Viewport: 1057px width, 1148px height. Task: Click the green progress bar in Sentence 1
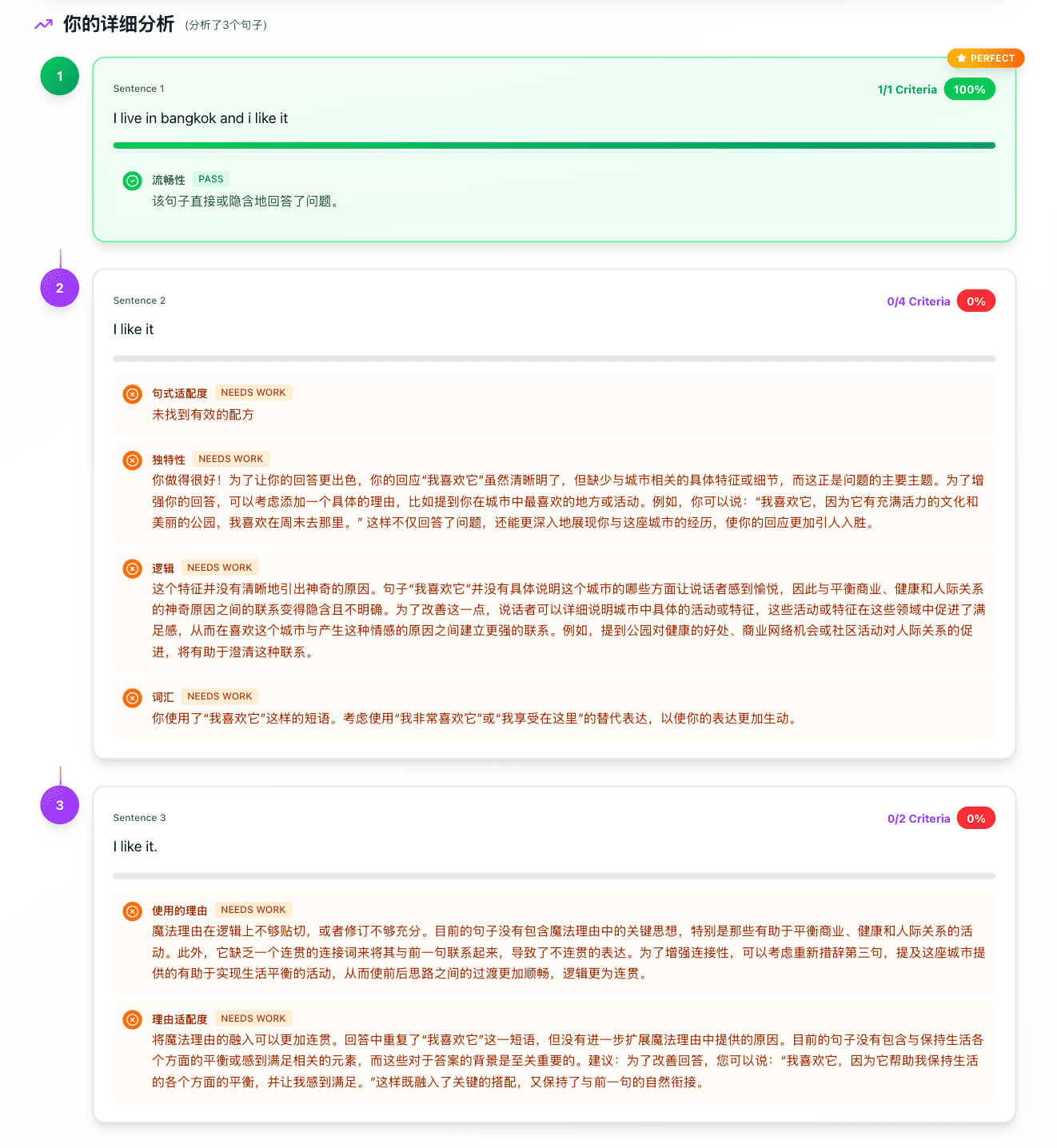554,145
